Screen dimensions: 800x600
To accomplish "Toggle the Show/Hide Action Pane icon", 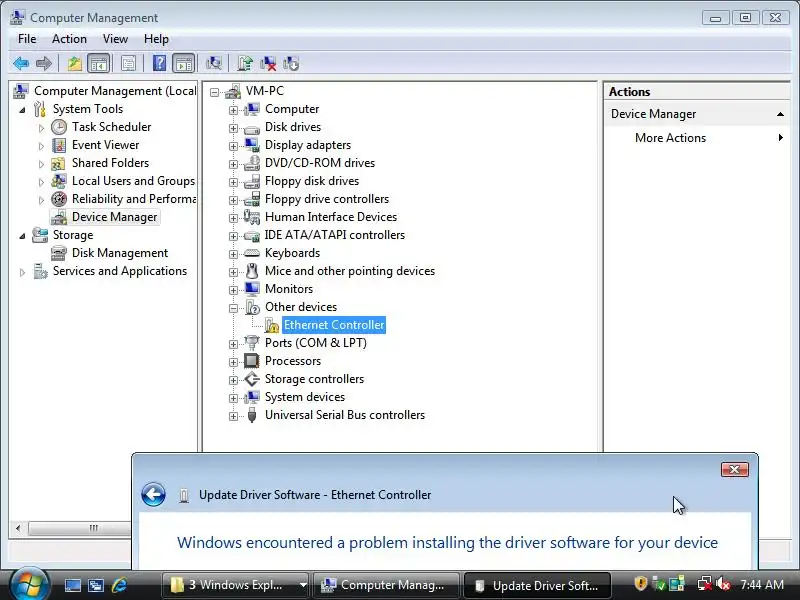I will pyautogui.click(x=184, y=64).
